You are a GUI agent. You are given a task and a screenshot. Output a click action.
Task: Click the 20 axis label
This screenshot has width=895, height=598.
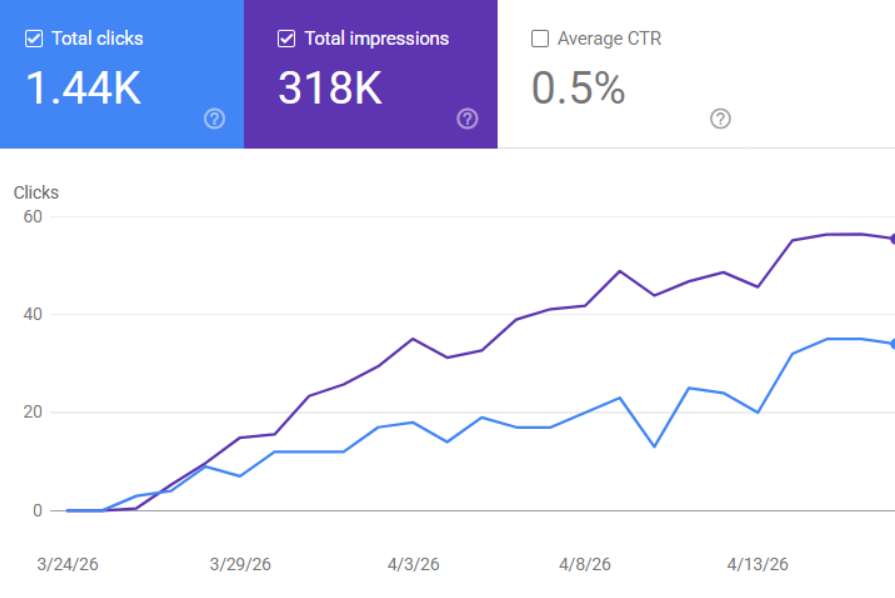click(x=33, y=412)
